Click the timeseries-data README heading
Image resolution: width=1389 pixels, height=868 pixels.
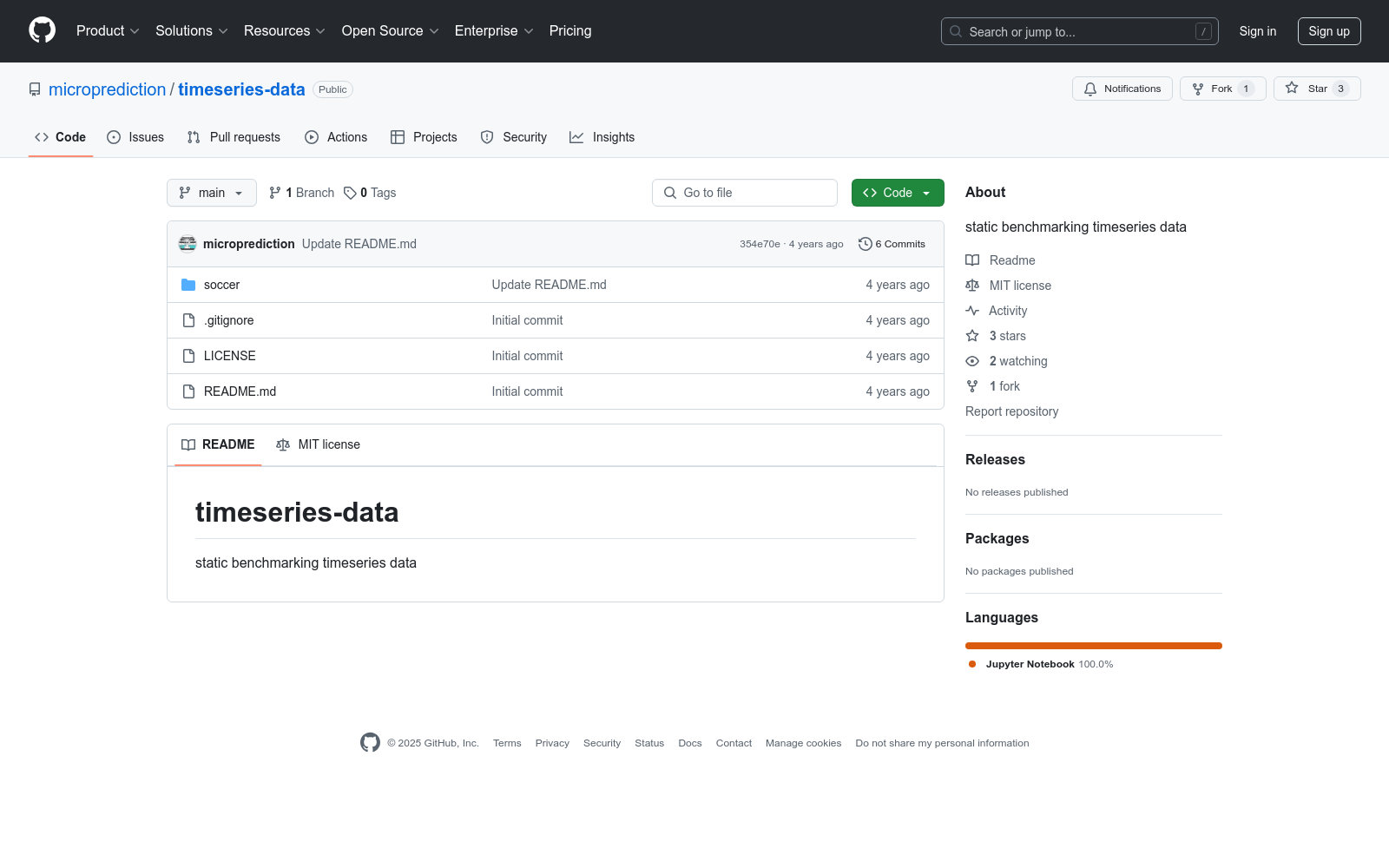coord(297,512)
